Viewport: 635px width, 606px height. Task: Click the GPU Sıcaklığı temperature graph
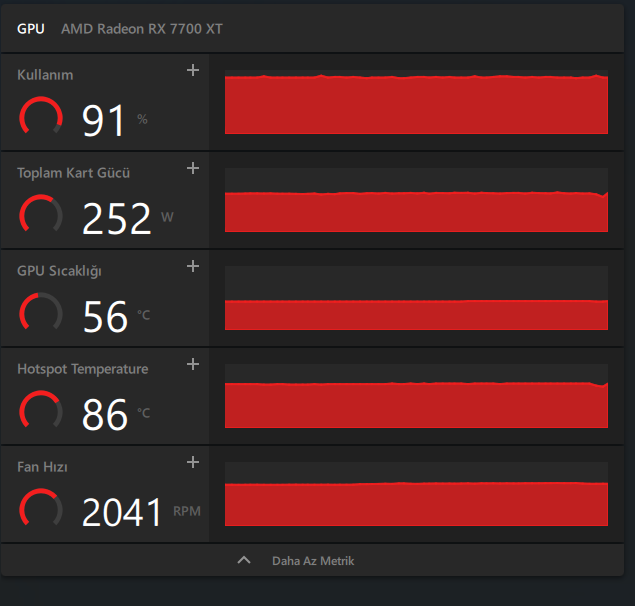point(416,298)
